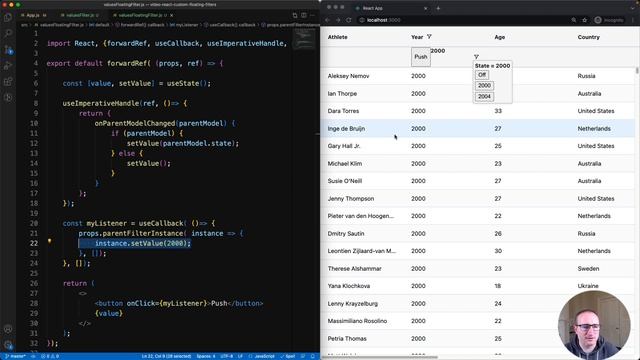The width and height of the screenshot is (640, 360).
Task: Click the Spell checker status item
Action: point(288,356)
